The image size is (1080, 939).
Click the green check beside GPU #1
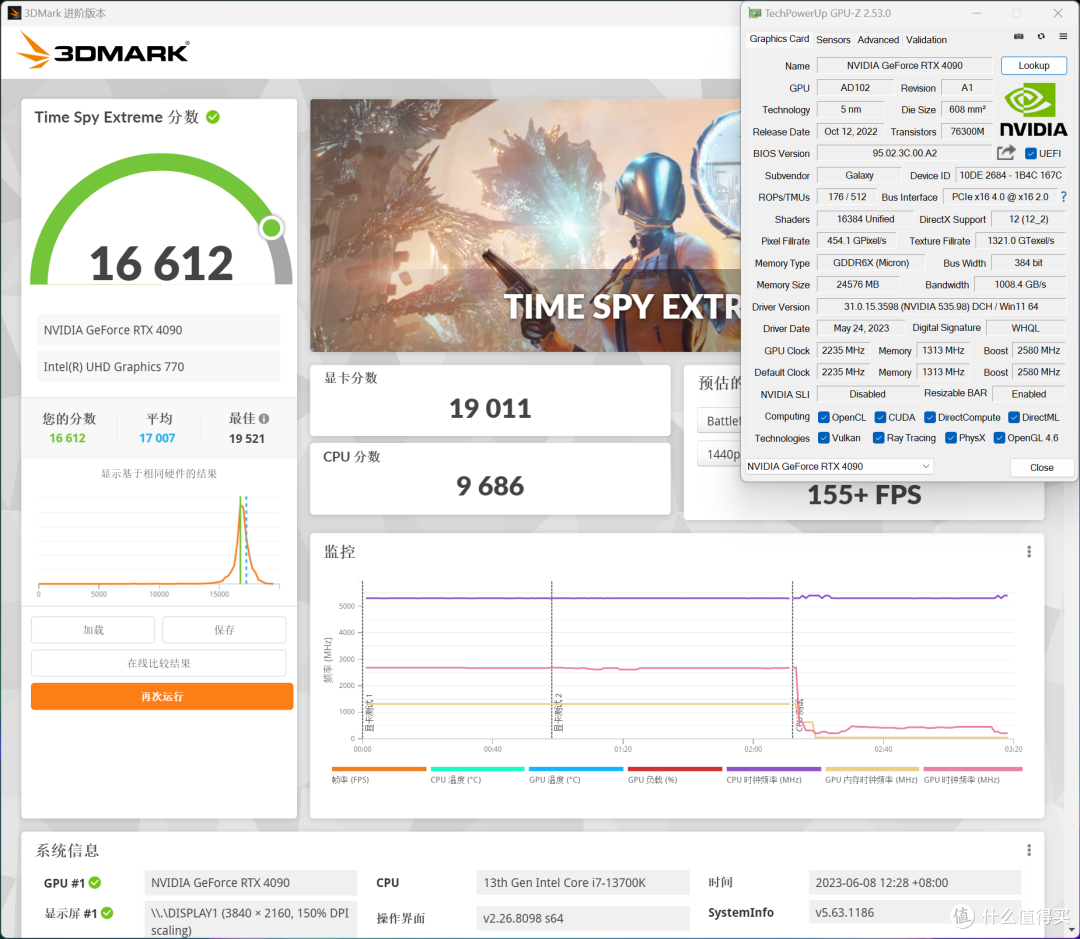(x=95, y=883)
